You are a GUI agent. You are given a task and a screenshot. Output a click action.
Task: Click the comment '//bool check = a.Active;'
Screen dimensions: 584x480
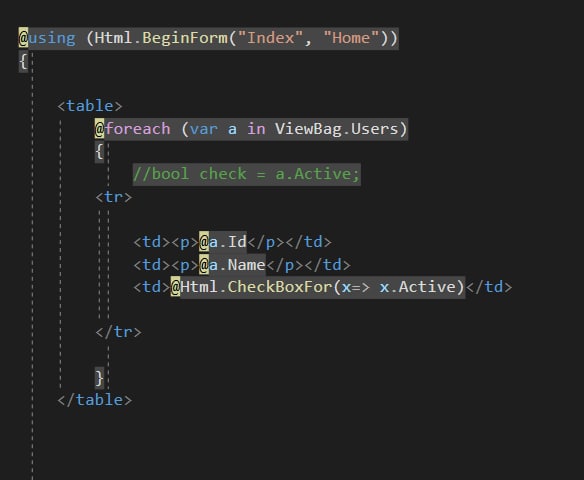(247, 174)
